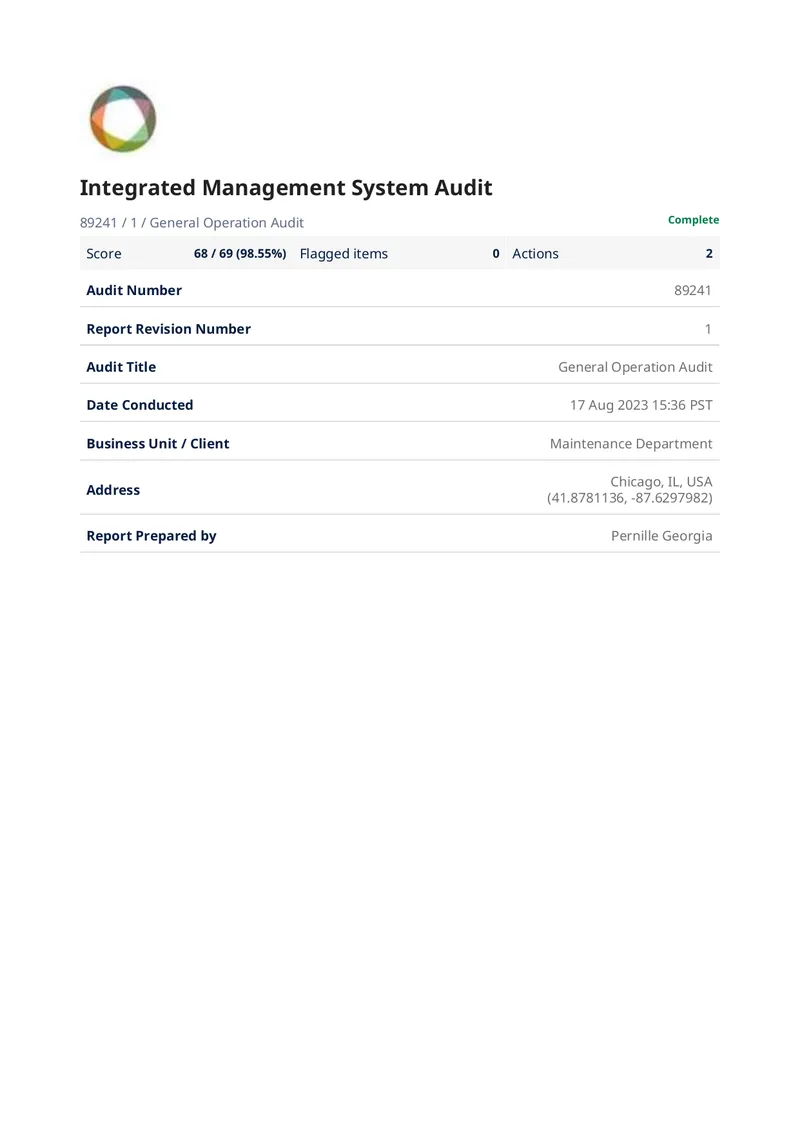Select the date '17 Aug 2023 15:36 PST'
Image resolution: width=800 pixels, height=1130 pixels.
tap(641, 405)
